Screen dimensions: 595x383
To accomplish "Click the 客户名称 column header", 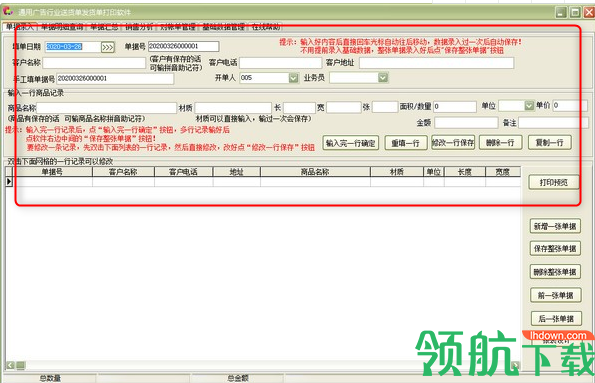I will (x=123, y=172).
